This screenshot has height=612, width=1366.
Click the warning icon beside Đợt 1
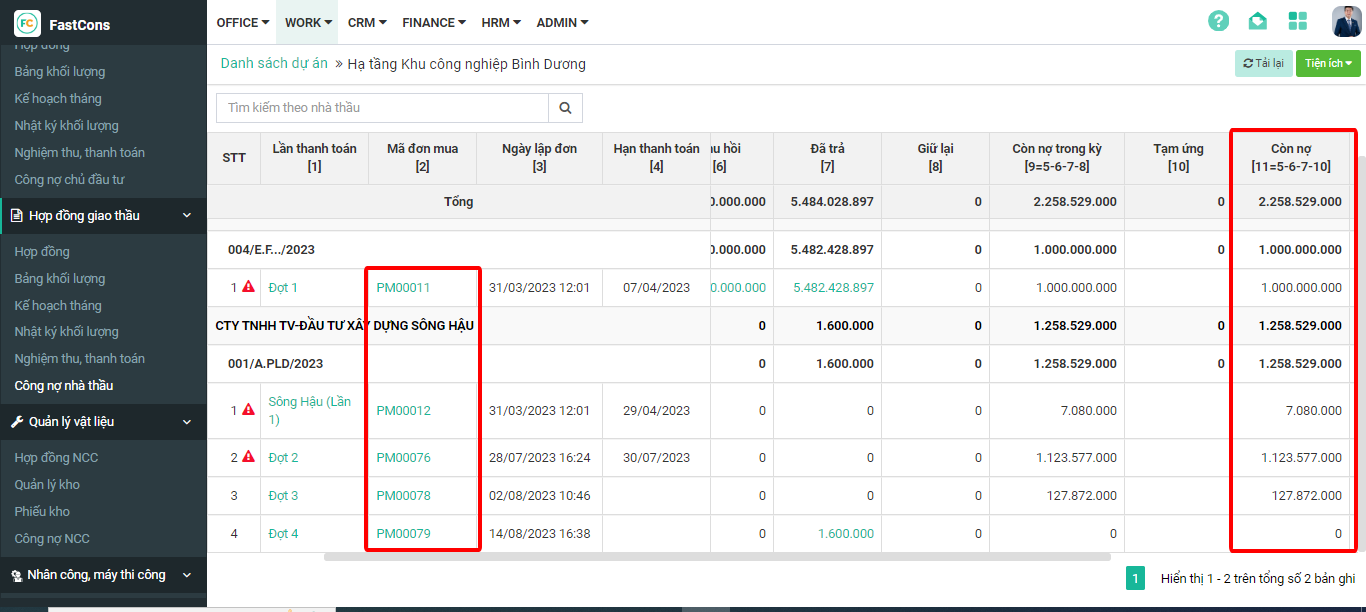(x=249, y=287)
